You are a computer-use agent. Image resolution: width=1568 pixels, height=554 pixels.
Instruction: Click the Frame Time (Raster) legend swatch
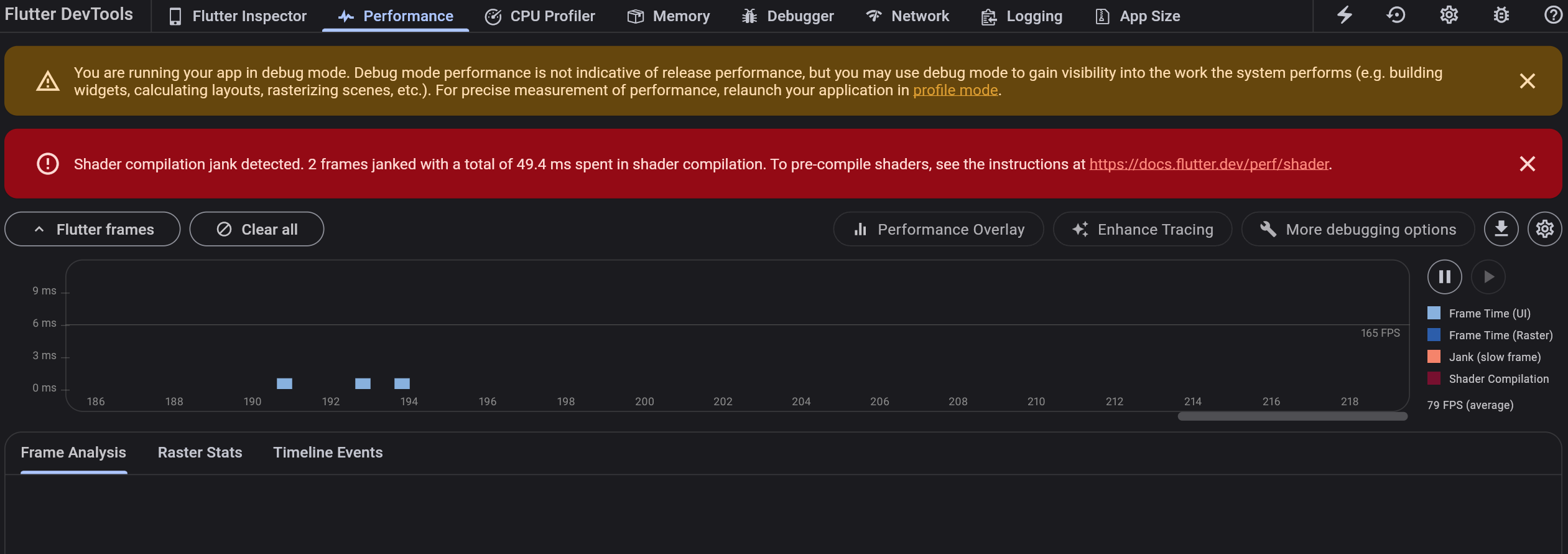click(1434, 335)
